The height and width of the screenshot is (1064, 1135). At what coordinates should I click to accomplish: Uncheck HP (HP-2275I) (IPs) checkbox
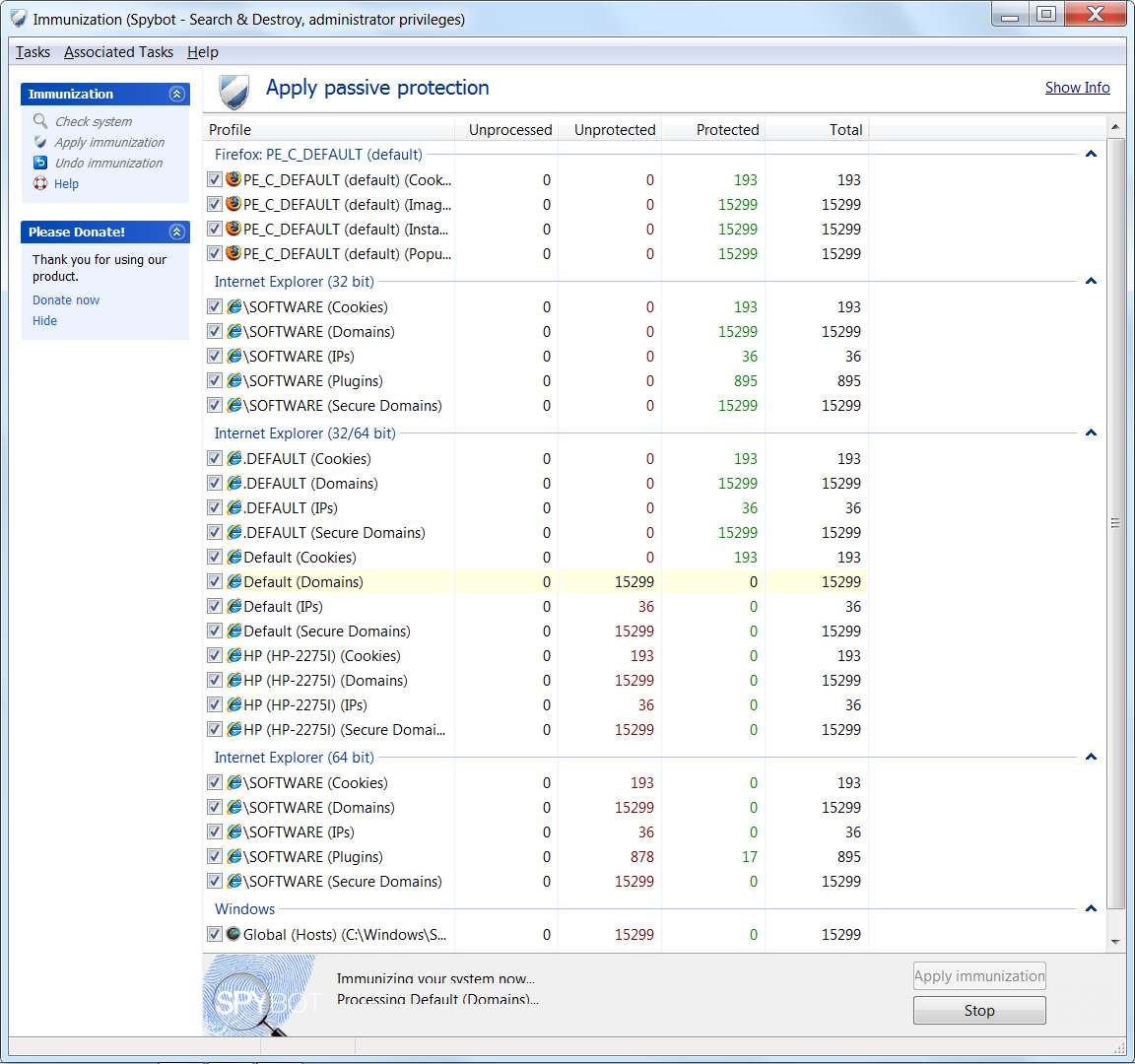214,704
